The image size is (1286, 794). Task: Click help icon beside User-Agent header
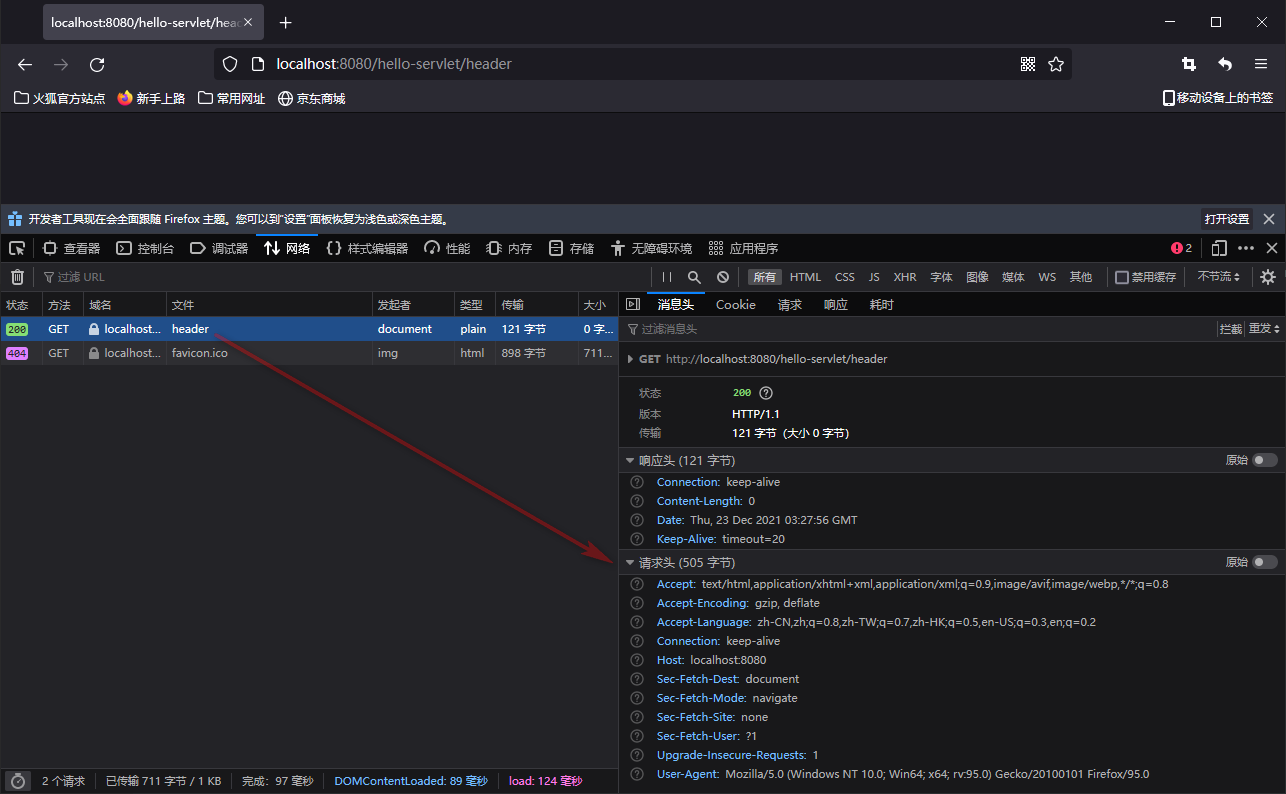point(637,774)
